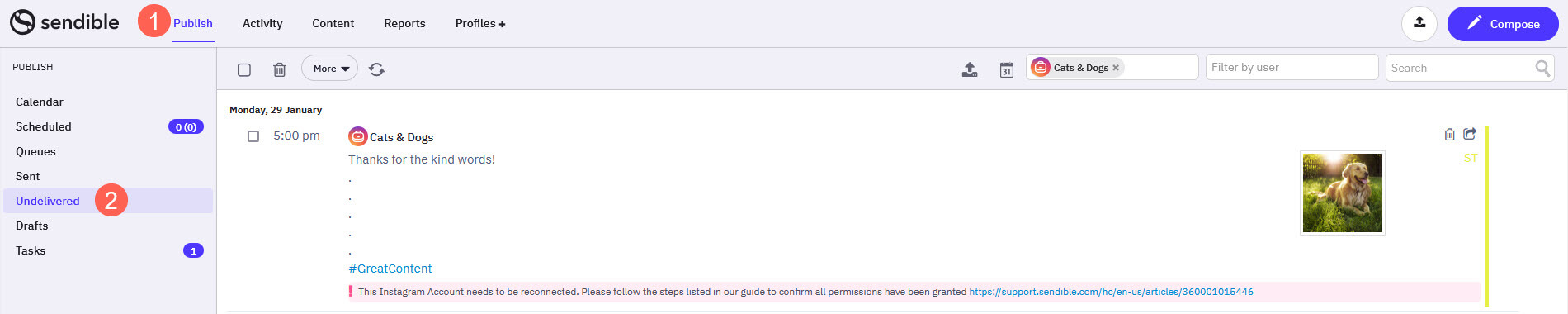Click the export upload icon beside calendar
Viewport: 1568px width, 314px height.
coord(970,69)
